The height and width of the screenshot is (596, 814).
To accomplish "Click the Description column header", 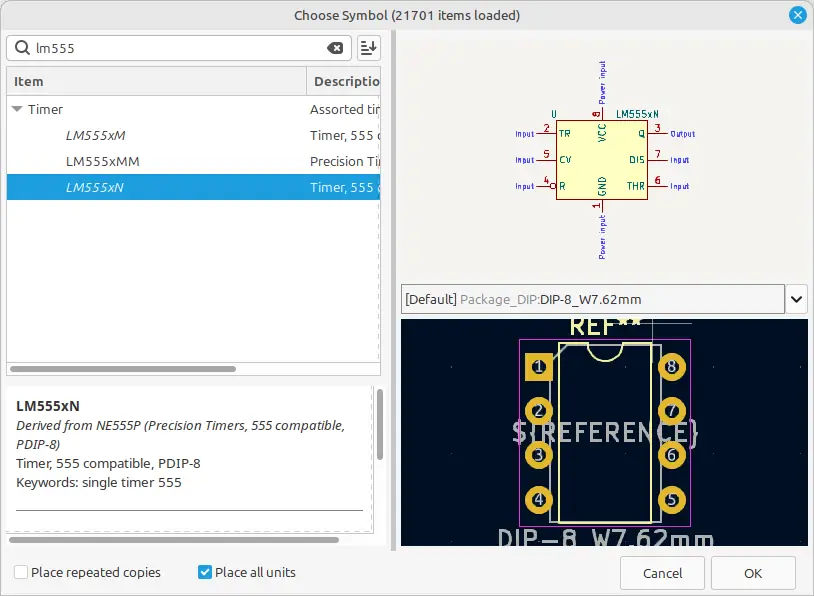I will point(344,81).
